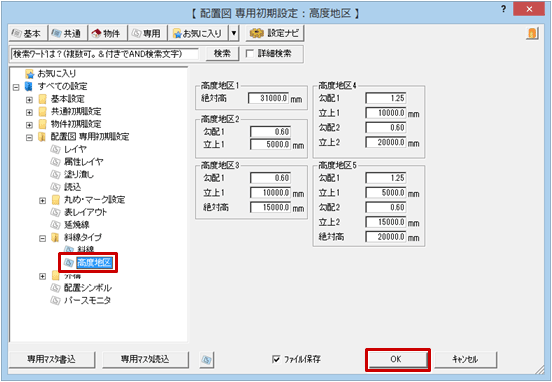Click the 専用マスタ読込 button
This screenshot has height=382, width=552.
pos(145,359)
